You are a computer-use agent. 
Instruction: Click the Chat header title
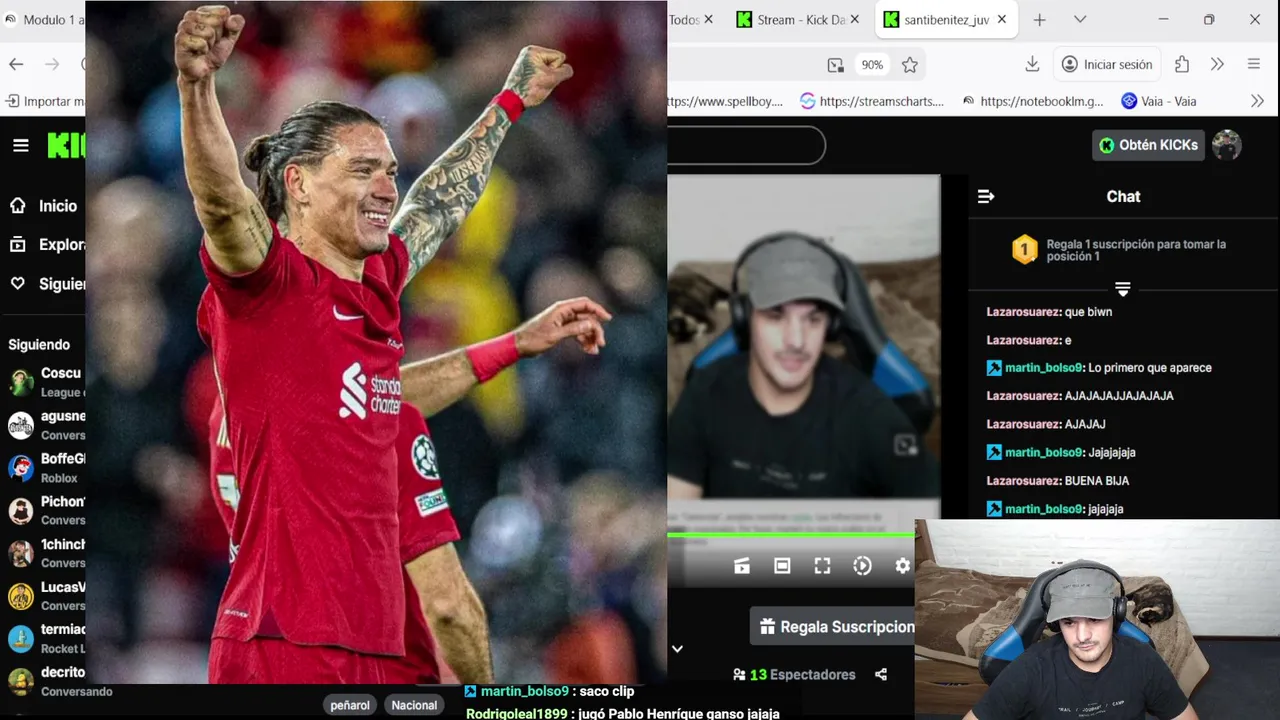tap(1123, 197)
